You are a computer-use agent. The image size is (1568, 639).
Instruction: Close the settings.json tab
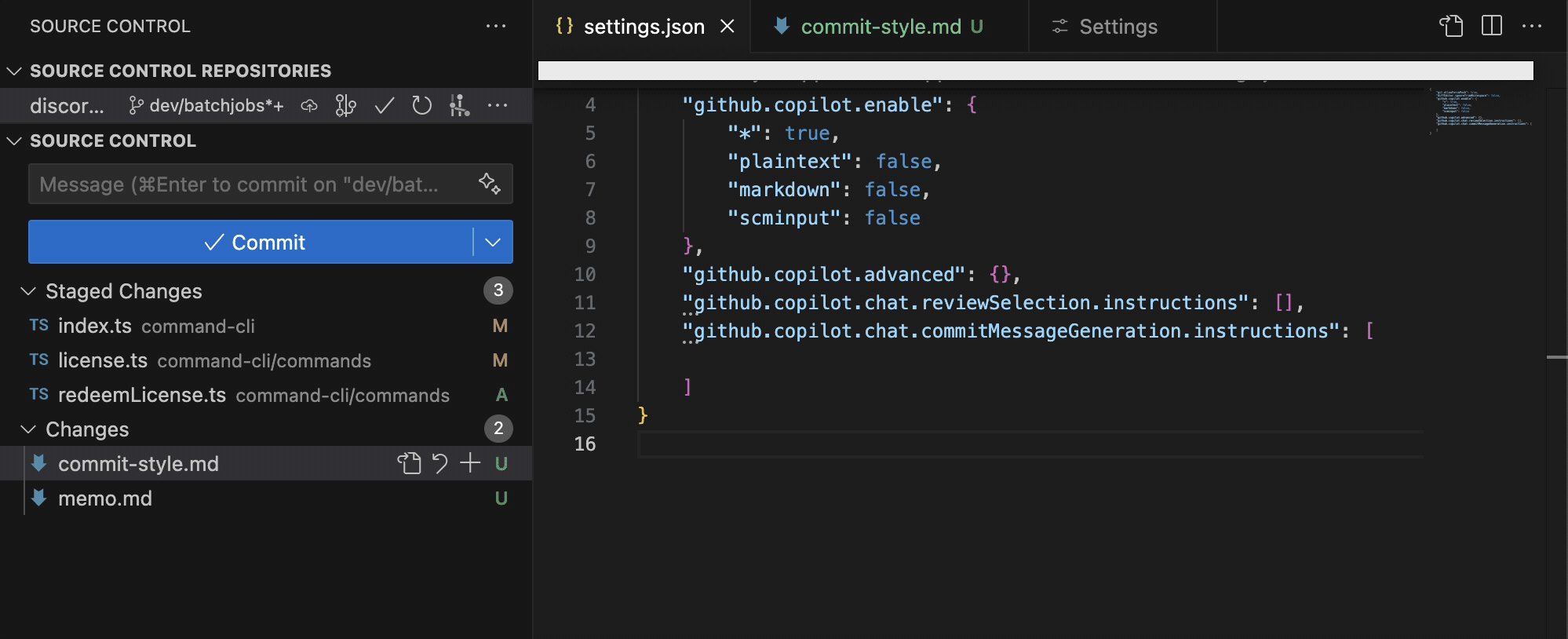tap(727, 27)
